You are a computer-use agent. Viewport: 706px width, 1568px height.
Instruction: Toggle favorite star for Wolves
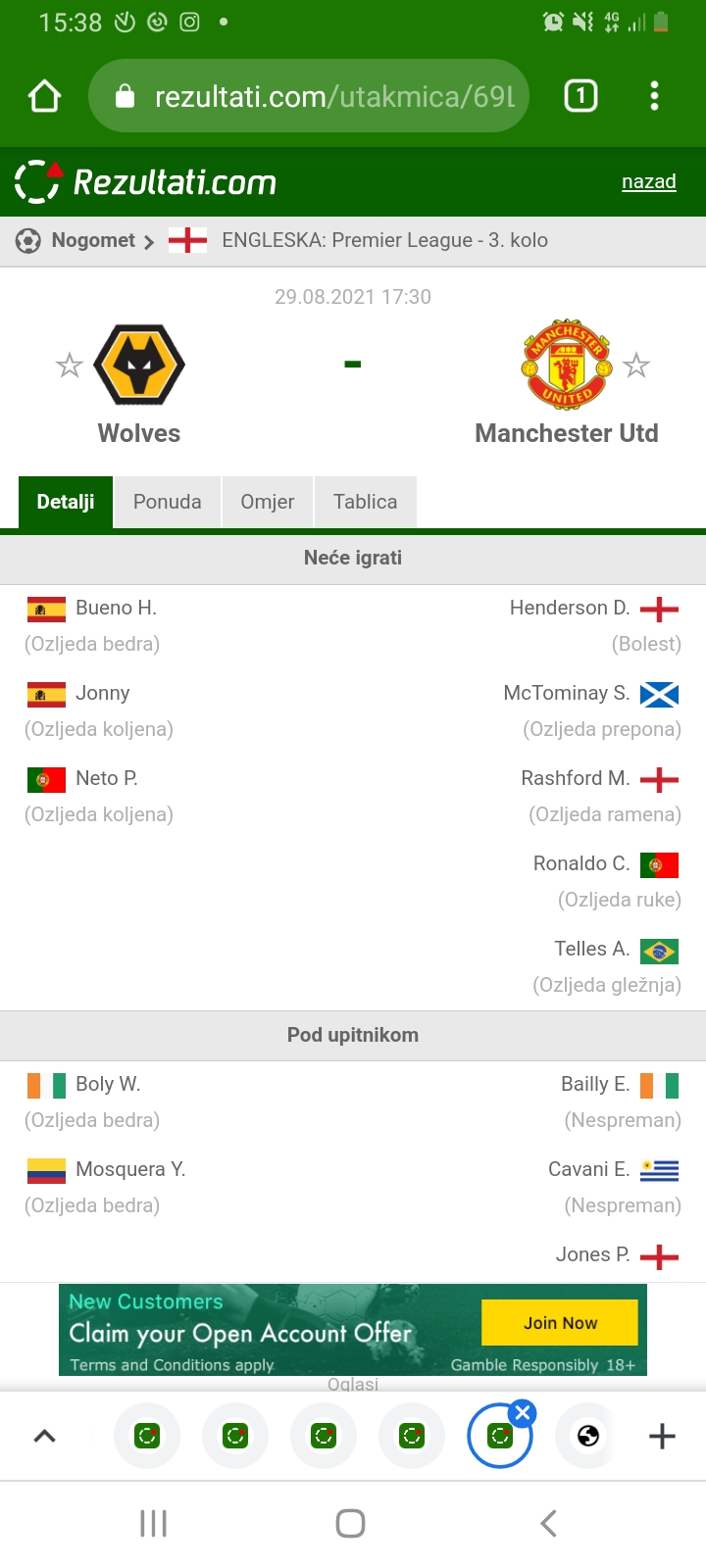(69, 366)
